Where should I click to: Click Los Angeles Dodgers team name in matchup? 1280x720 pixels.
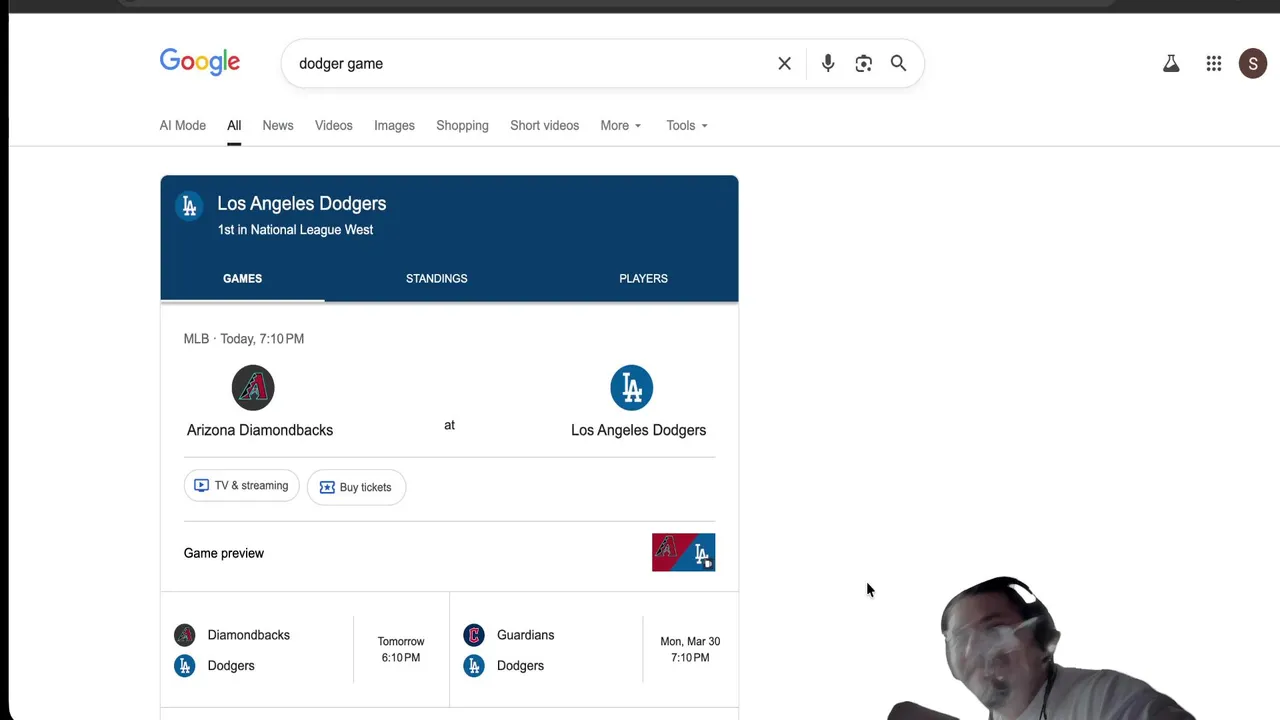[x=638, y=430]
